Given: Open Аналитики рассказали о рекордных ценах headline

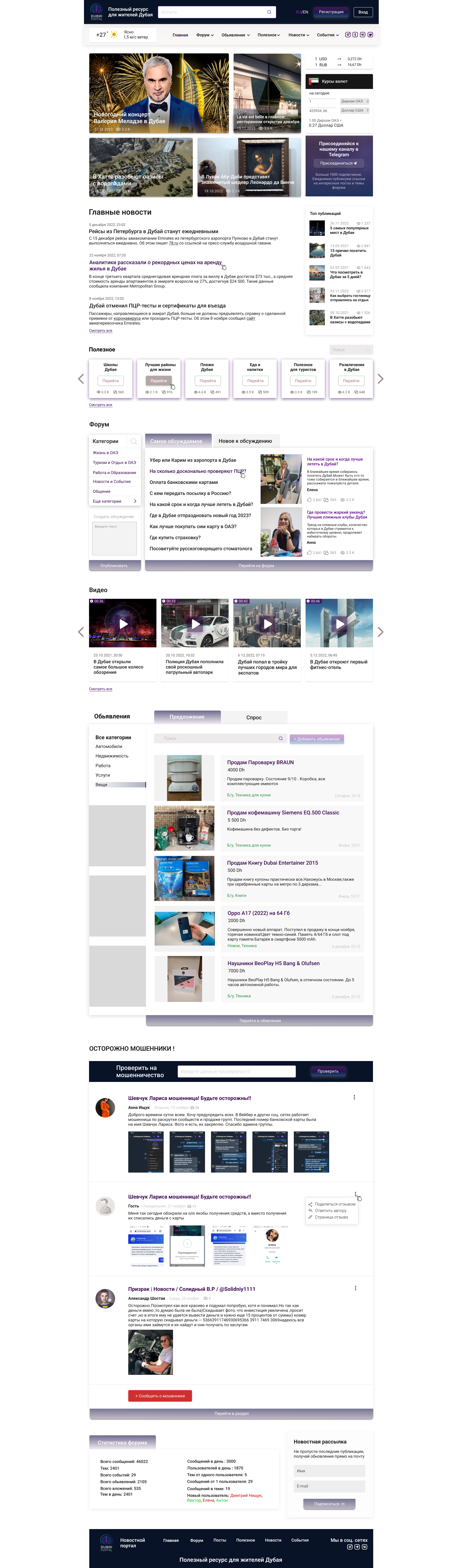Looking at the screenshot, I should [155, 265].
